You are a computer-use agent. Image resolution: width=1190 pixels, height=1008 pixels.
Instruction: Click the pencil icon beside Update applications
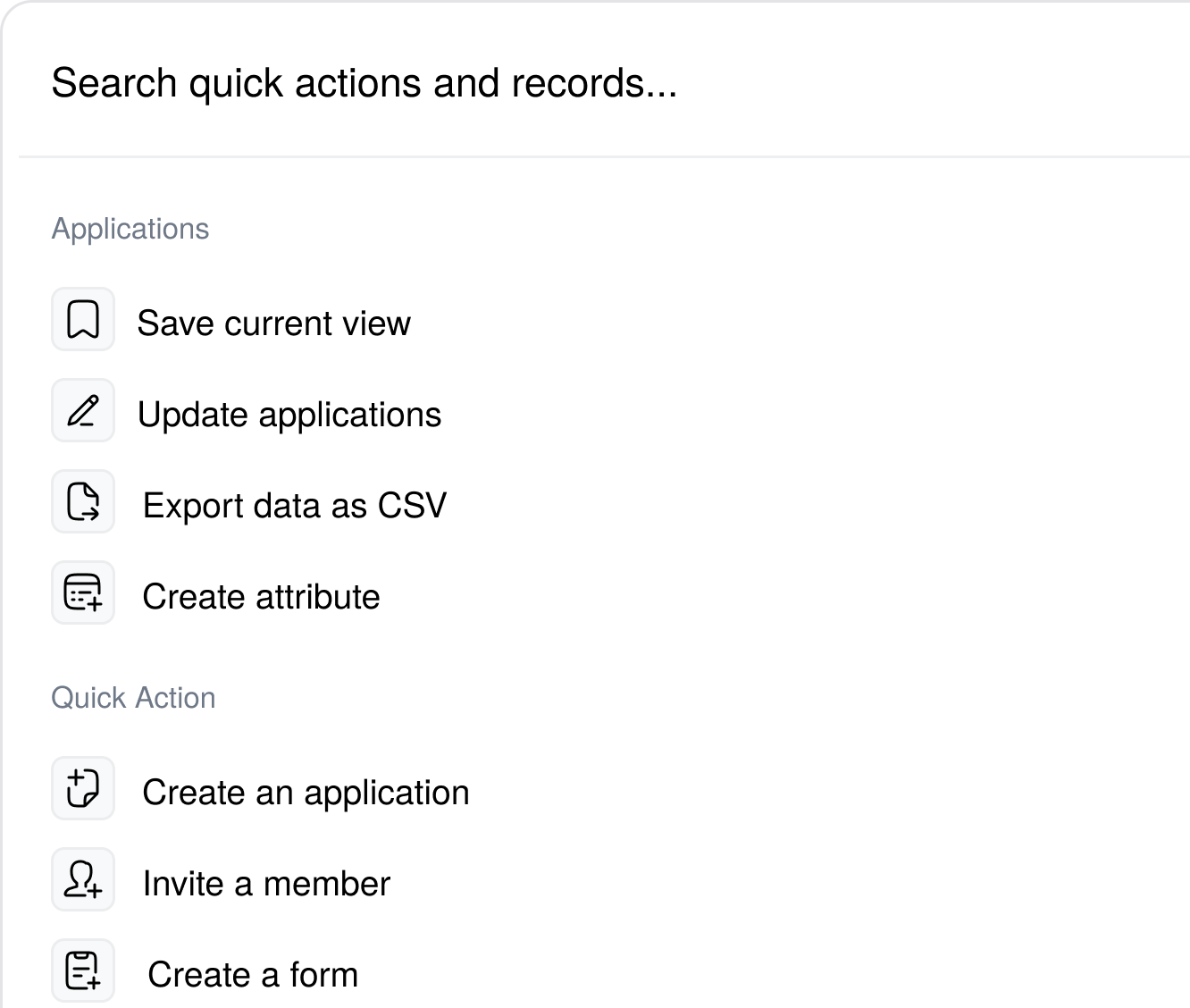(83, 411)
